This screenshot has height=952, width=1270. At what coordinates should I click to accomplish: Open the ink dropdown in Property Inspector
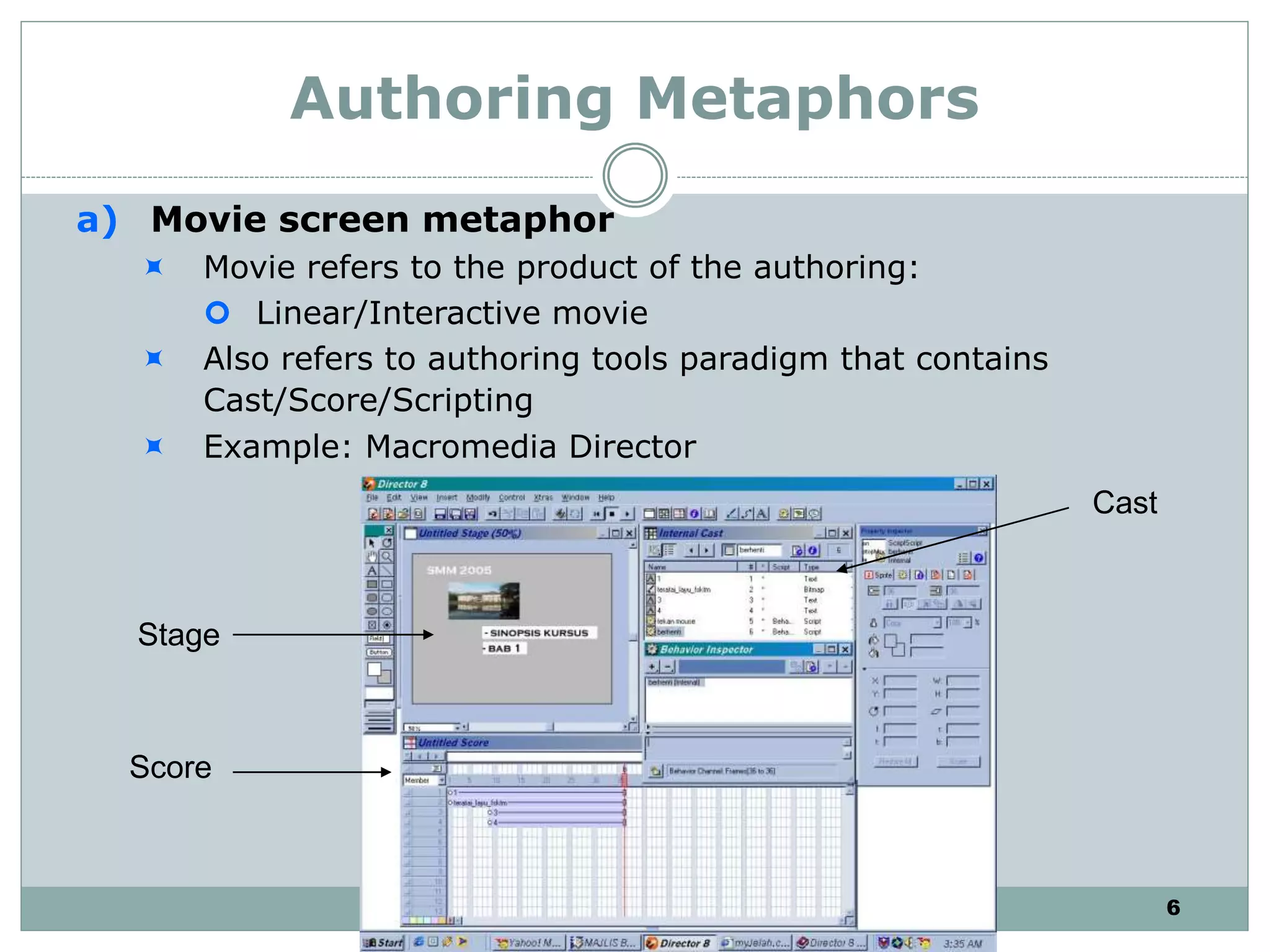coord(937,622)
